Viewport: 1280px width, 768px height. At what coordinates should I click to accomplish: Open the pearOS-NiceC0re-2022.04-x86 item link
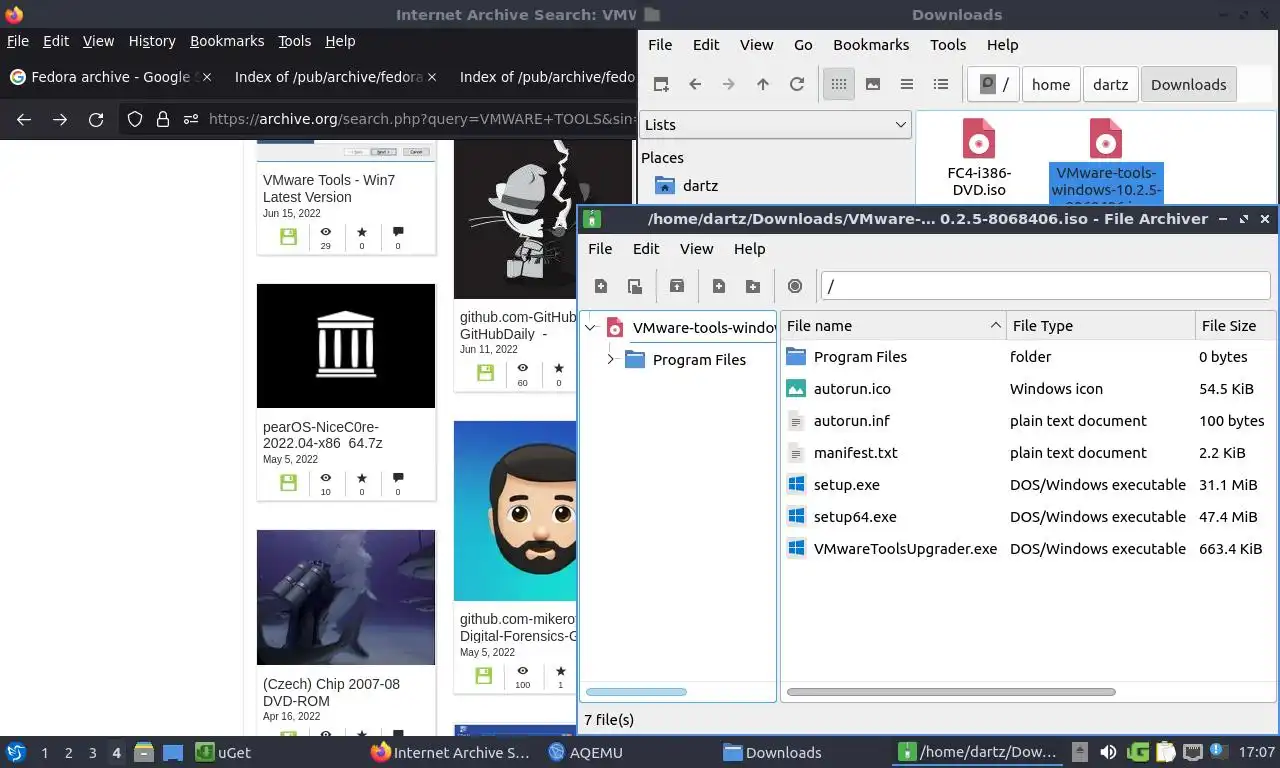pos(323,435)
